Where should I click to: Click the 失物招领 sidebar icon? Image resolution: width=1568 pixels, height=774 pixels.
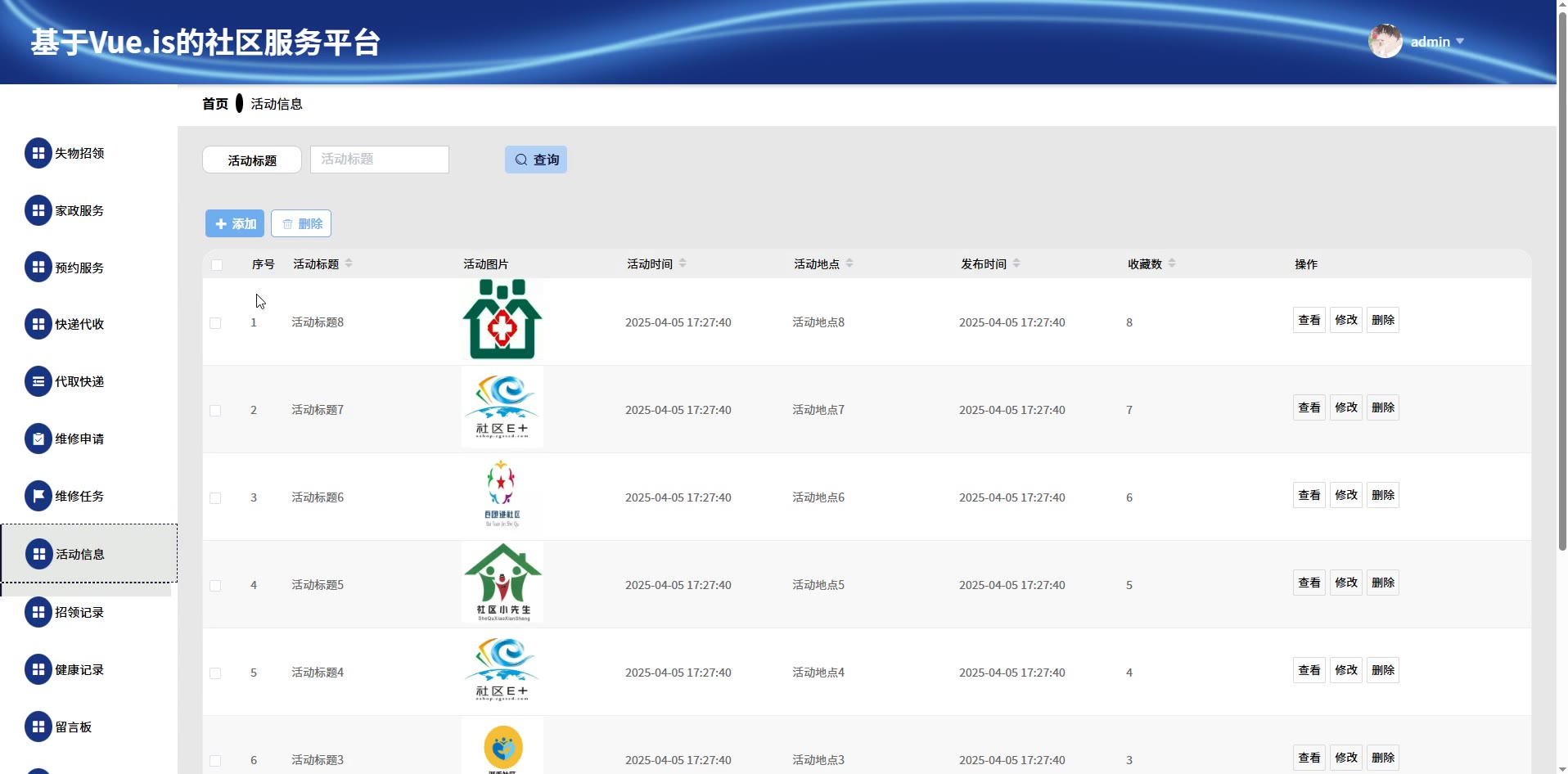(x=38, y=153)
